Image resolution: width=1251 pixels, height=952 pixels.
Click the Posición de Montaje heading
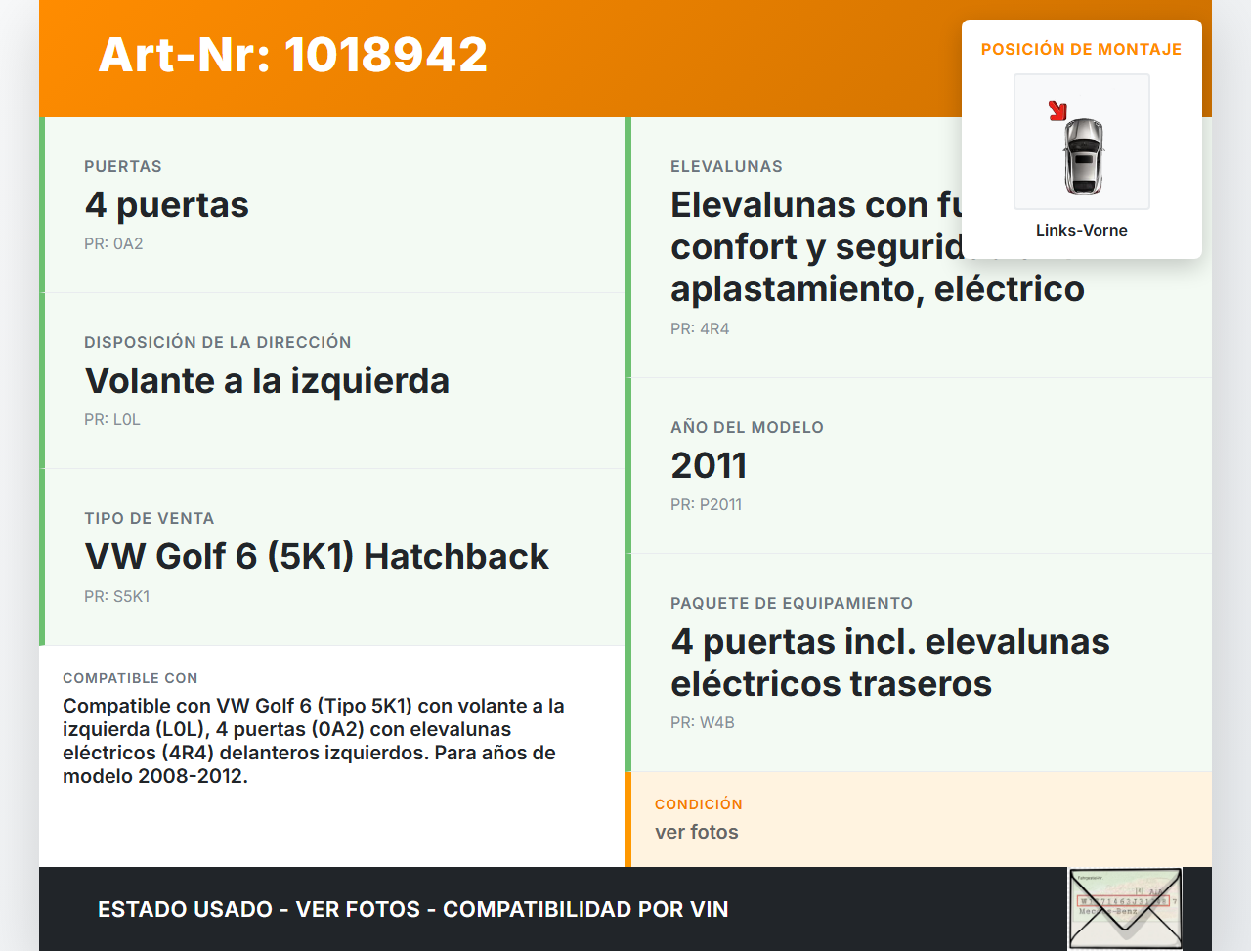click(x=1081, y=49)
